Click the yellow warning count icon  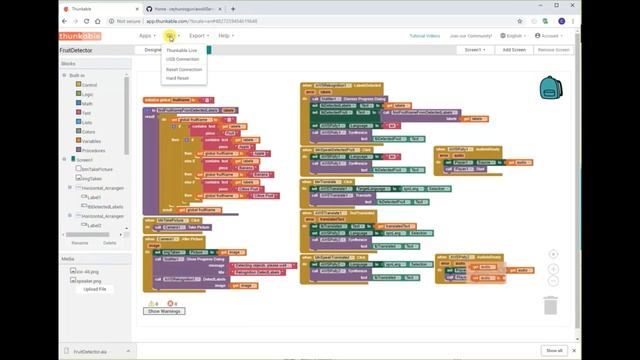151,303
